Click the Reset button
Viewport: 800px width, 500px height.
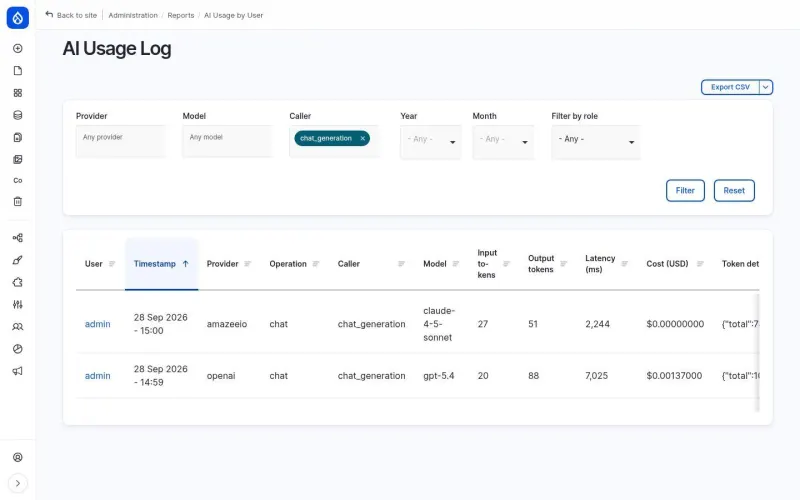[734, 190]
